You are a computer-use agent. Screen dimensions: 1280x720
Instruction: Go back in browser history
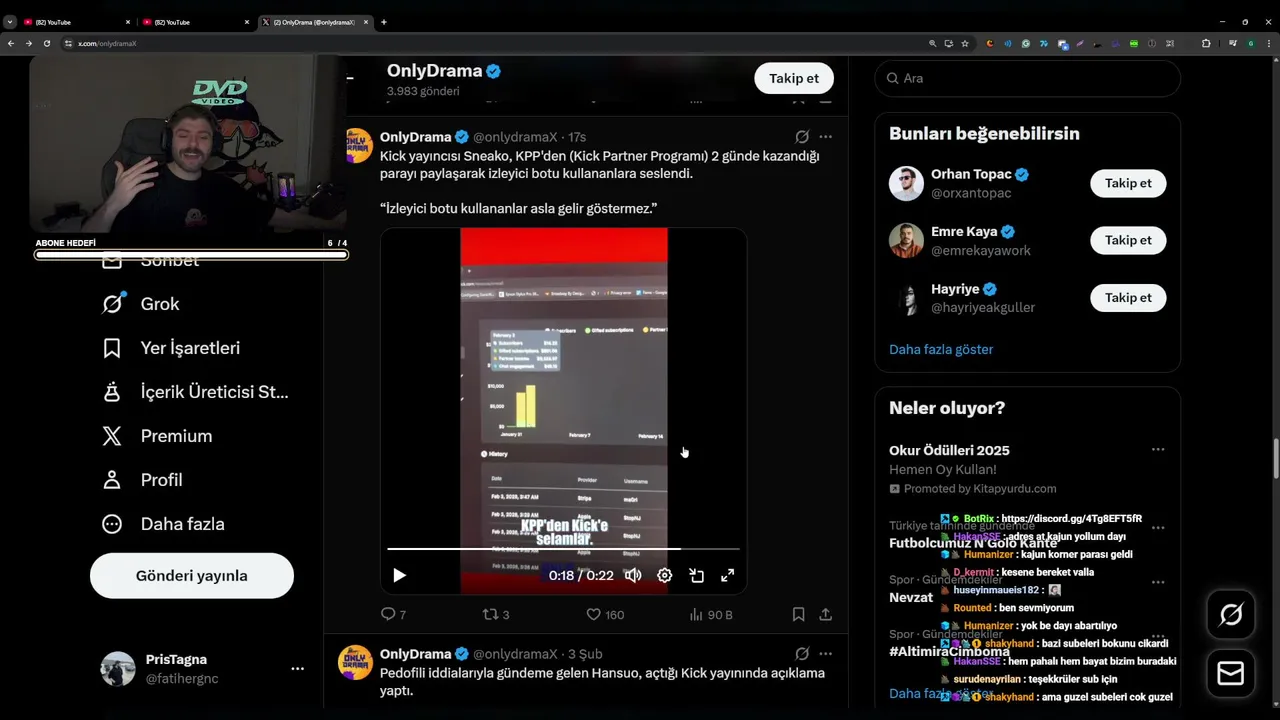[x=11, y=44]
